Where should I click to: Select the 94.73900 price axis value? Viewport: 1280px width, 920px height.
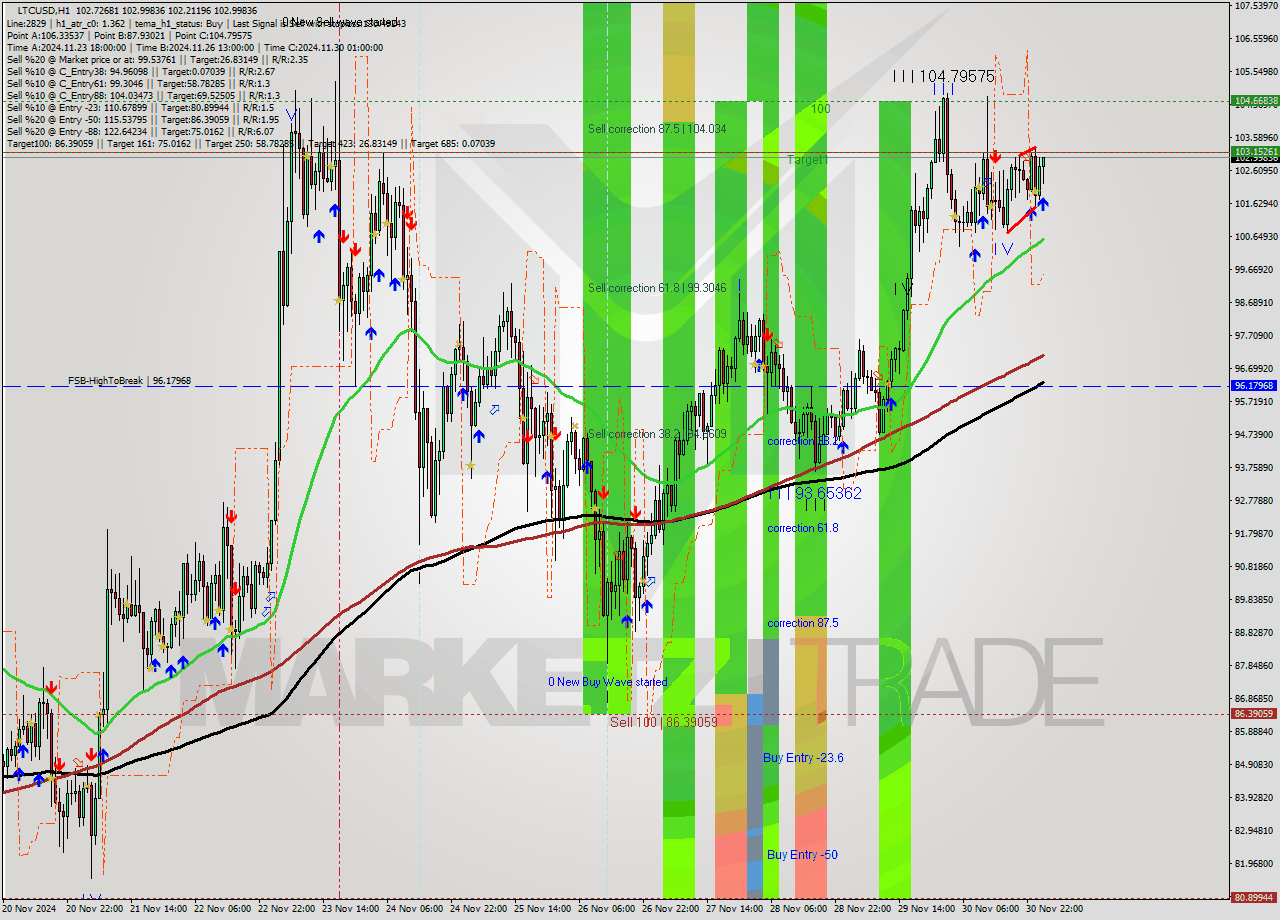(1256, 435)
